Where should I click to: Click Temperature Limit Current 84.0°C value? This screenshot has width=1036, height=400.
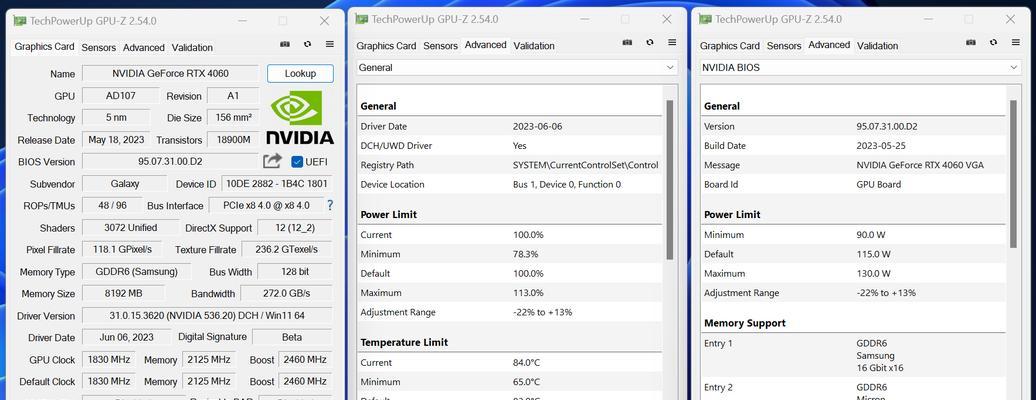[x=527, y=362]
